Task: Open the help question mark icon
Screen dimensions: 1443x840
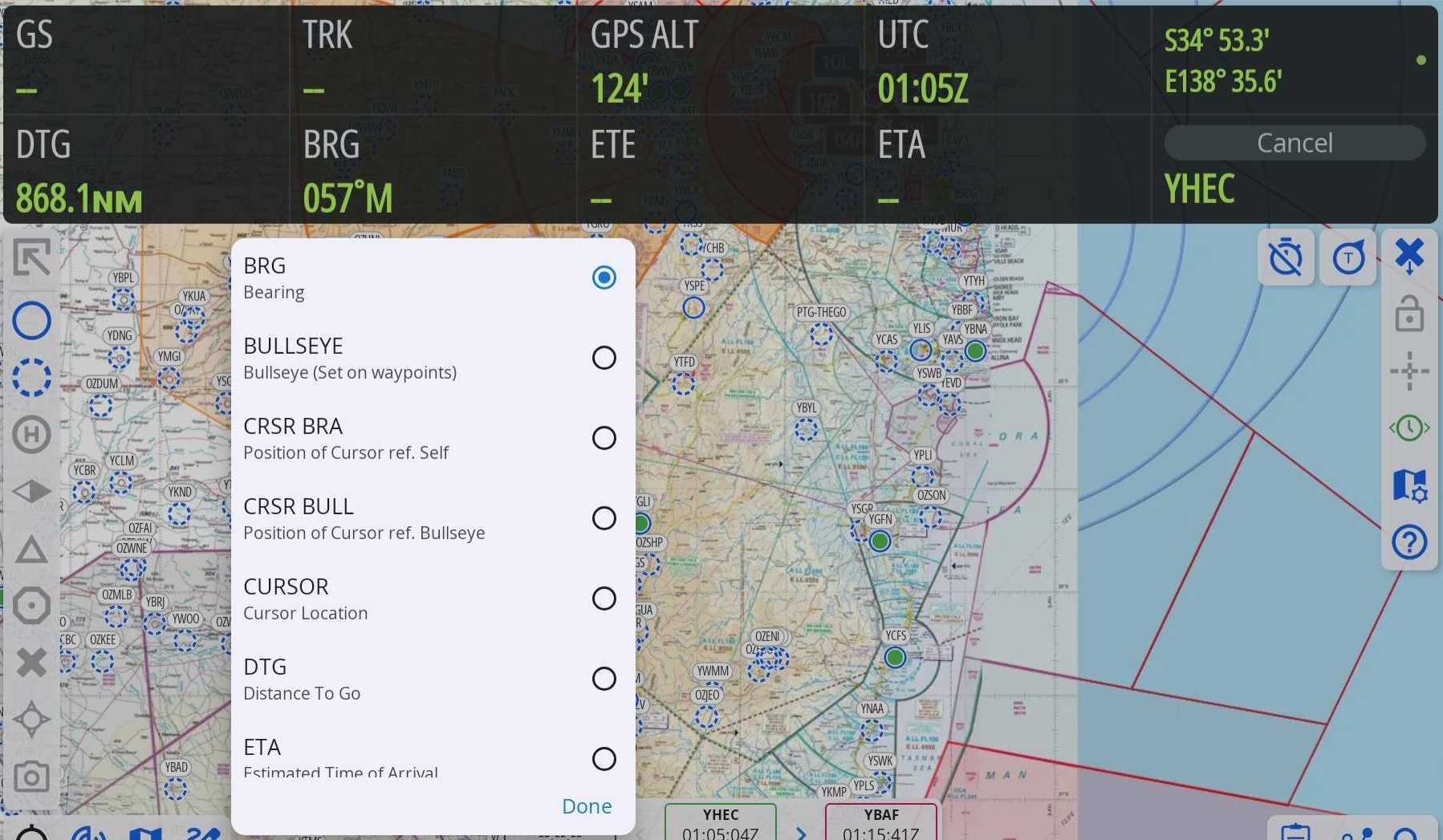Action: [1409, 542]
